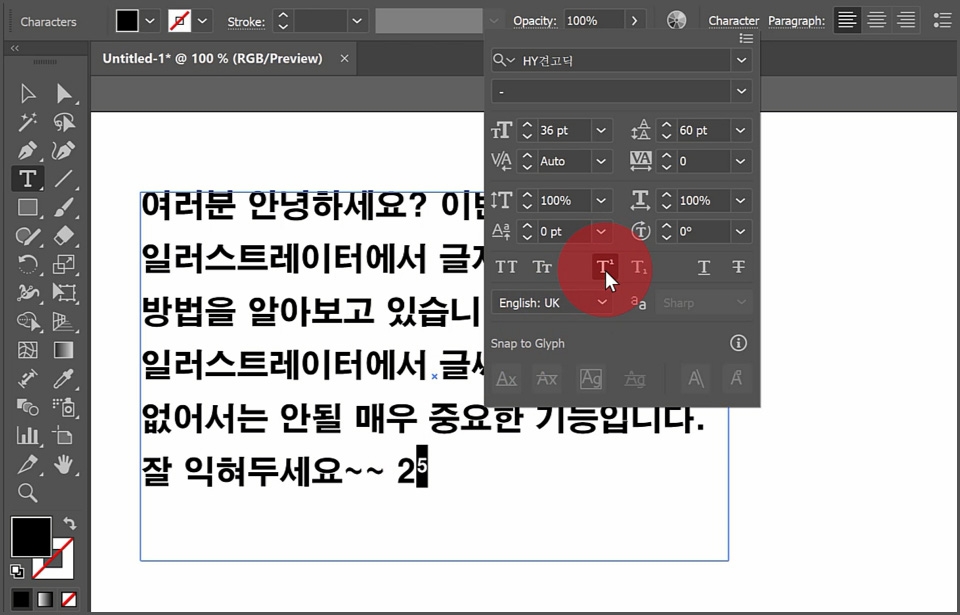This screenshot has width=960, height=615.
Task: Open the Paragraph panel link
Action: point(796,21)
